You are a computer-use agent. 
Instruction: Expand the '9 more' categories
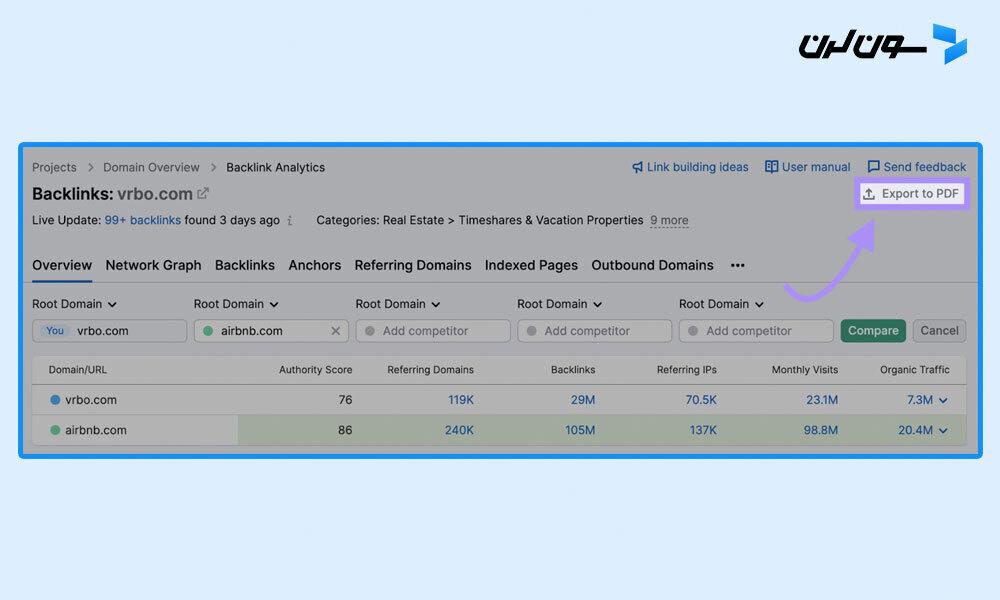pos(669,220)
